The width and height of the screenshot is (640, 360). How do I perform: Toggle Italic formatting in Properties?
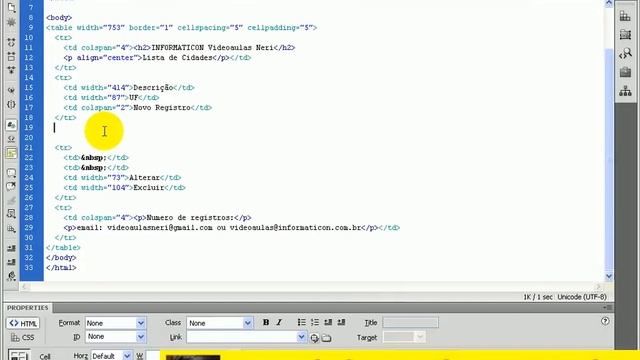[279, 322]
